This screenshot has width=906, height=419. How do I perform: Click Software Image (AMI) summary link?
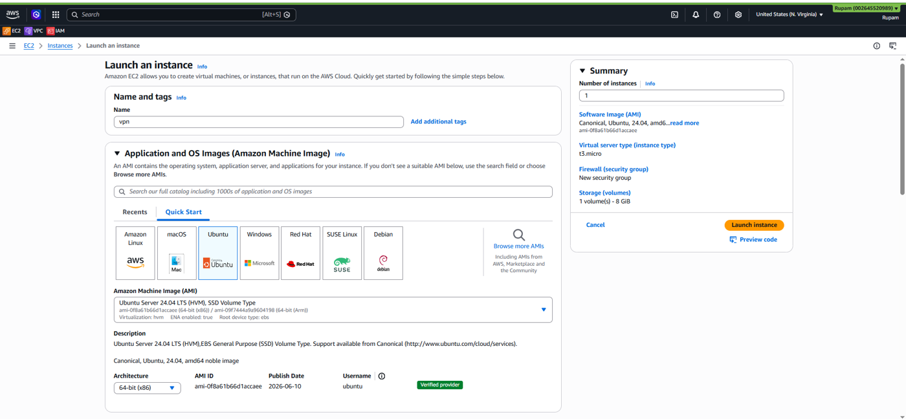pos(610,114)
